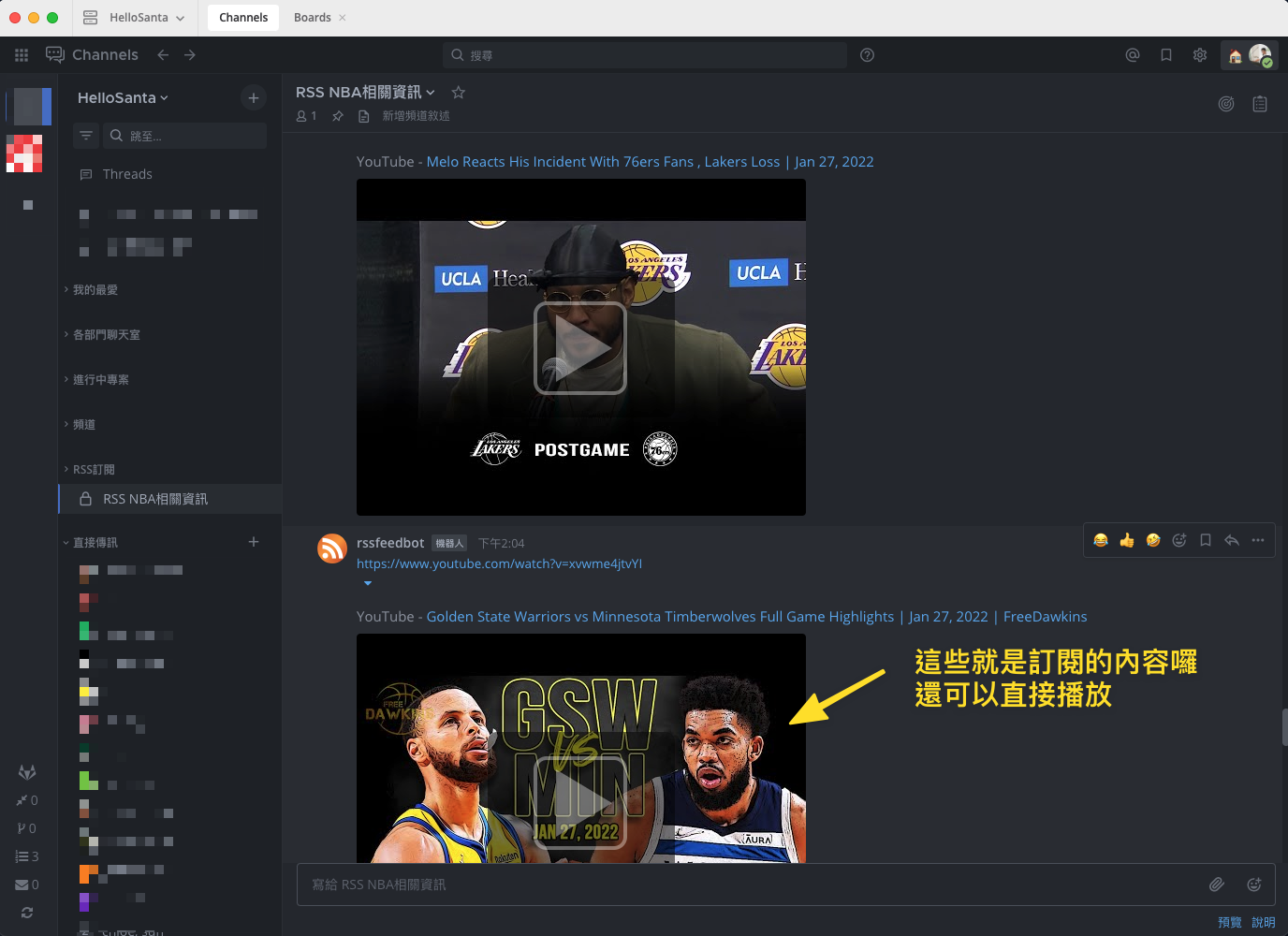Viewport: 1288px width, 936px height.
Task: Open the target-shaped icon in channel header
Action: [1226, 104]
